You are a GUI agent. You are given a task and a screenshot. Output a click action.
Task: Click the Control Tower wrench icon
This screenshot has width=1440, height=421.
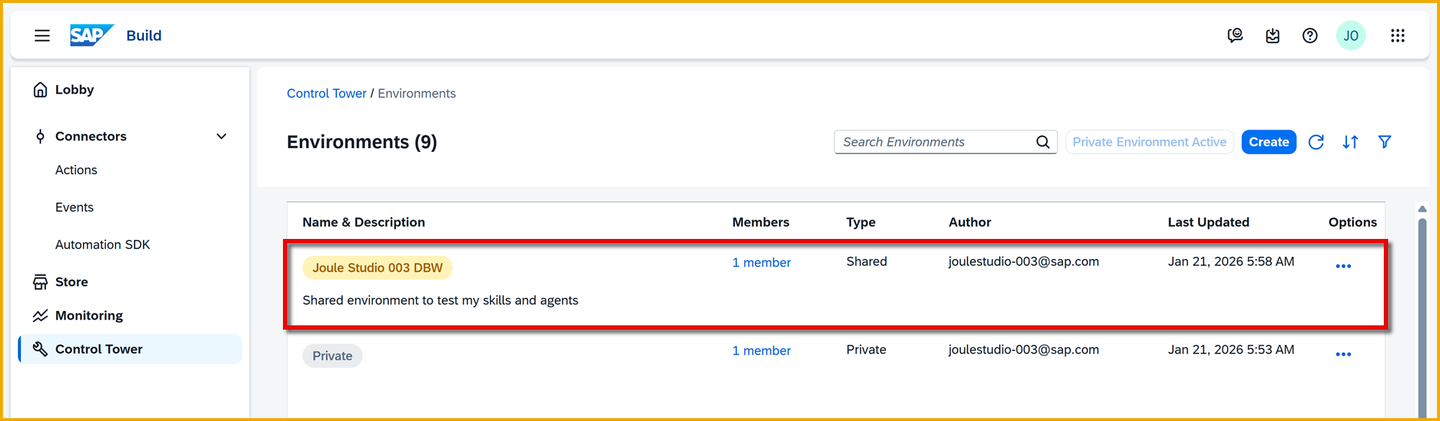point(40,350)
